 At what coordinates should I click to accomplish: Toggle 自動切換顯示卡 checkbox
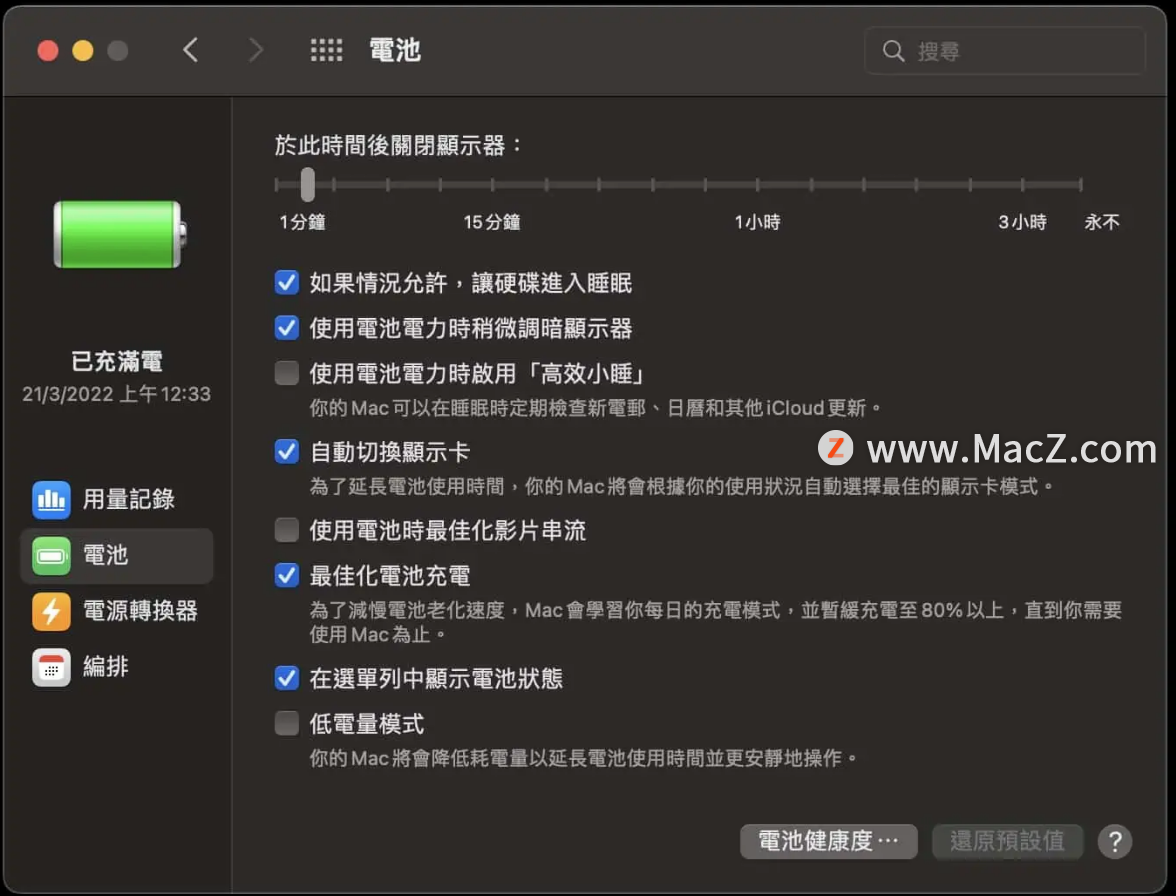click(286, 451)
